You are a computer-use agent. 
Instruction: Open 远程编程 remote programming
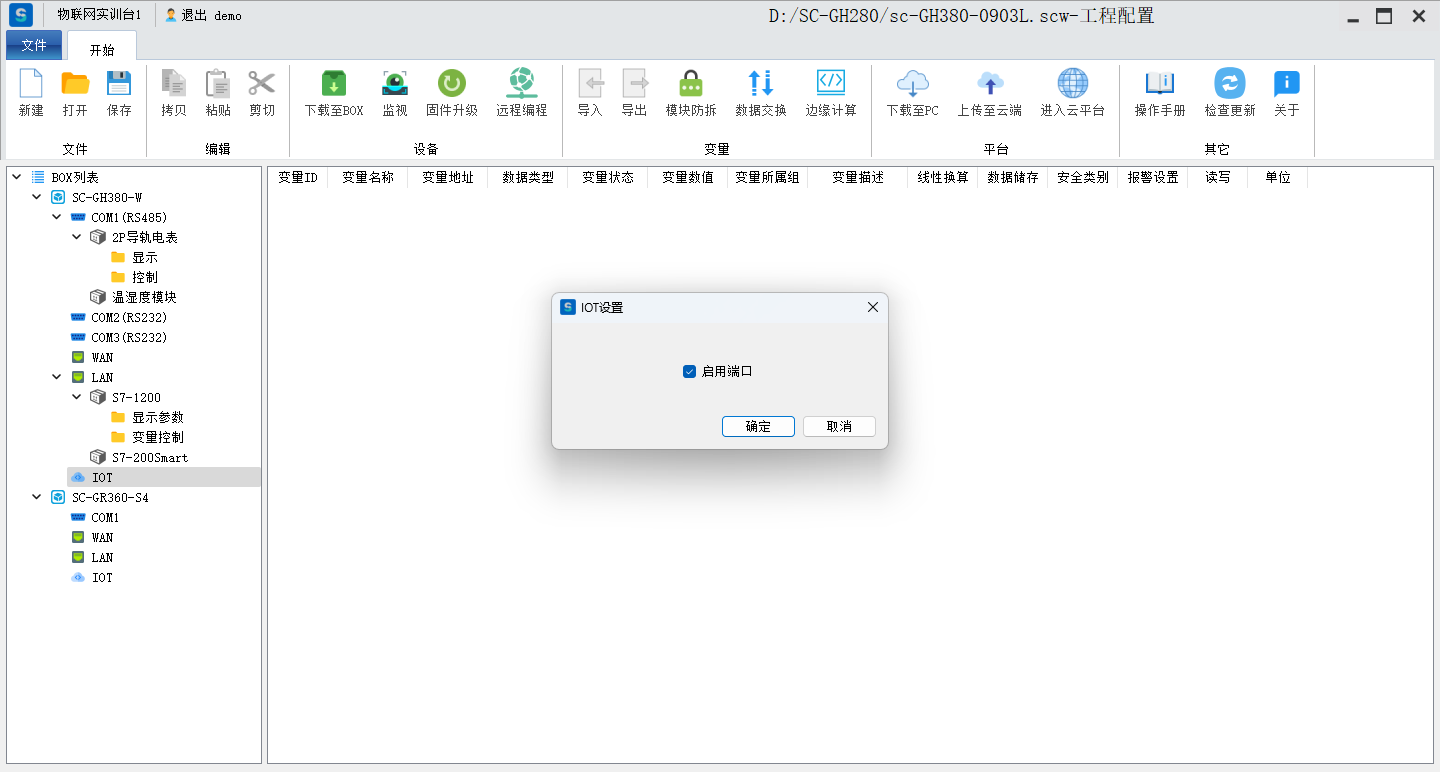click(521, 84)
